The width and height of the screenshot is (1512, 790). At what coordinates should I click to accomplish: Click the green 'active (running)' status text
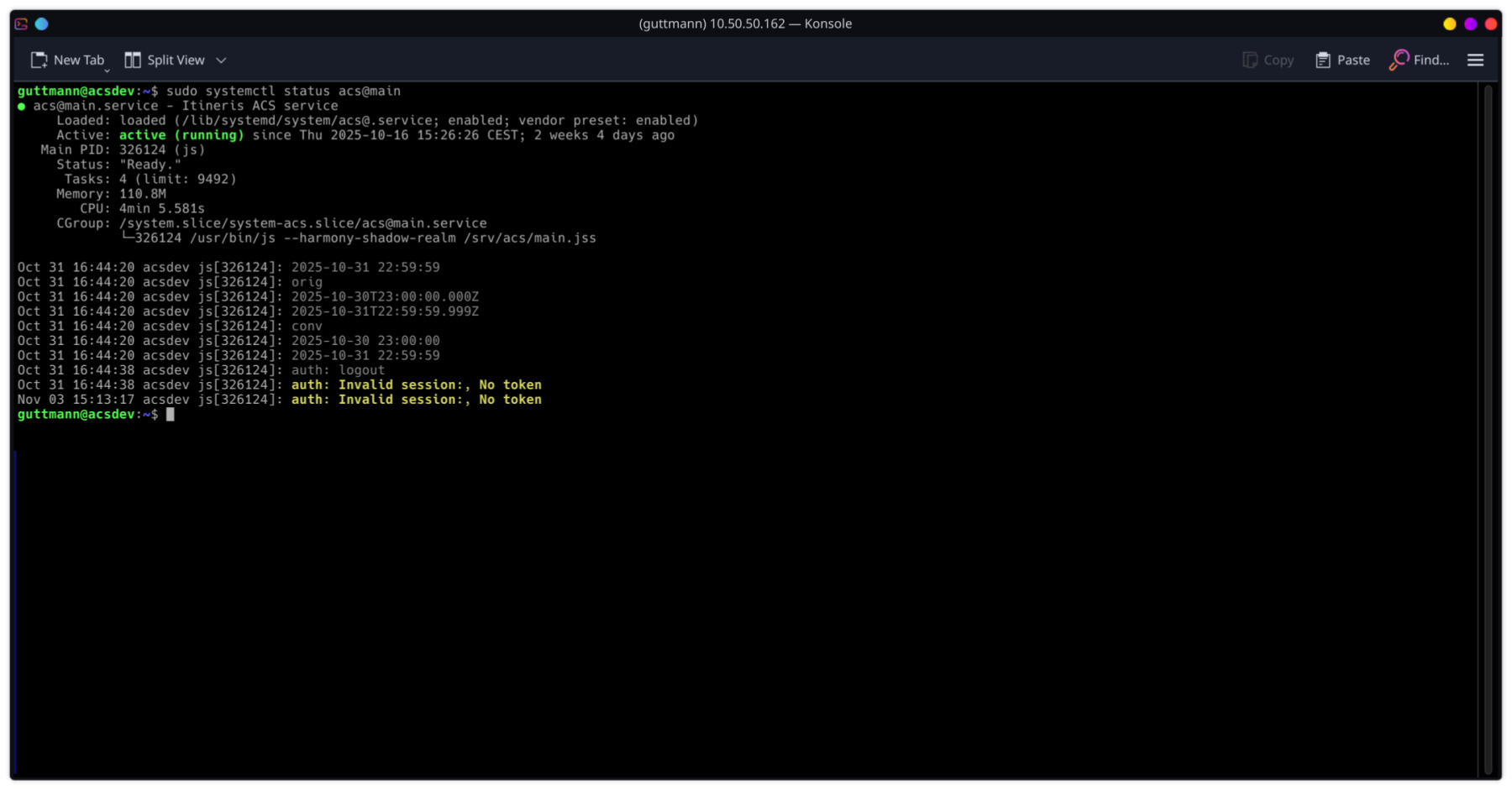(181, 135)
